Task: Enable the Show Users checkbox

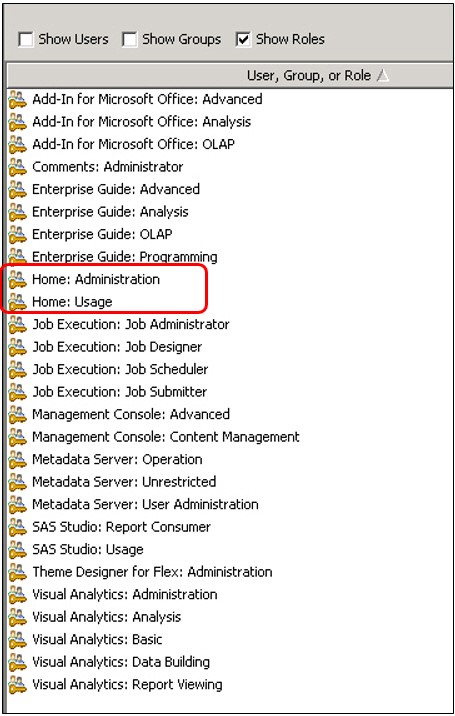Action: [26, 39]
